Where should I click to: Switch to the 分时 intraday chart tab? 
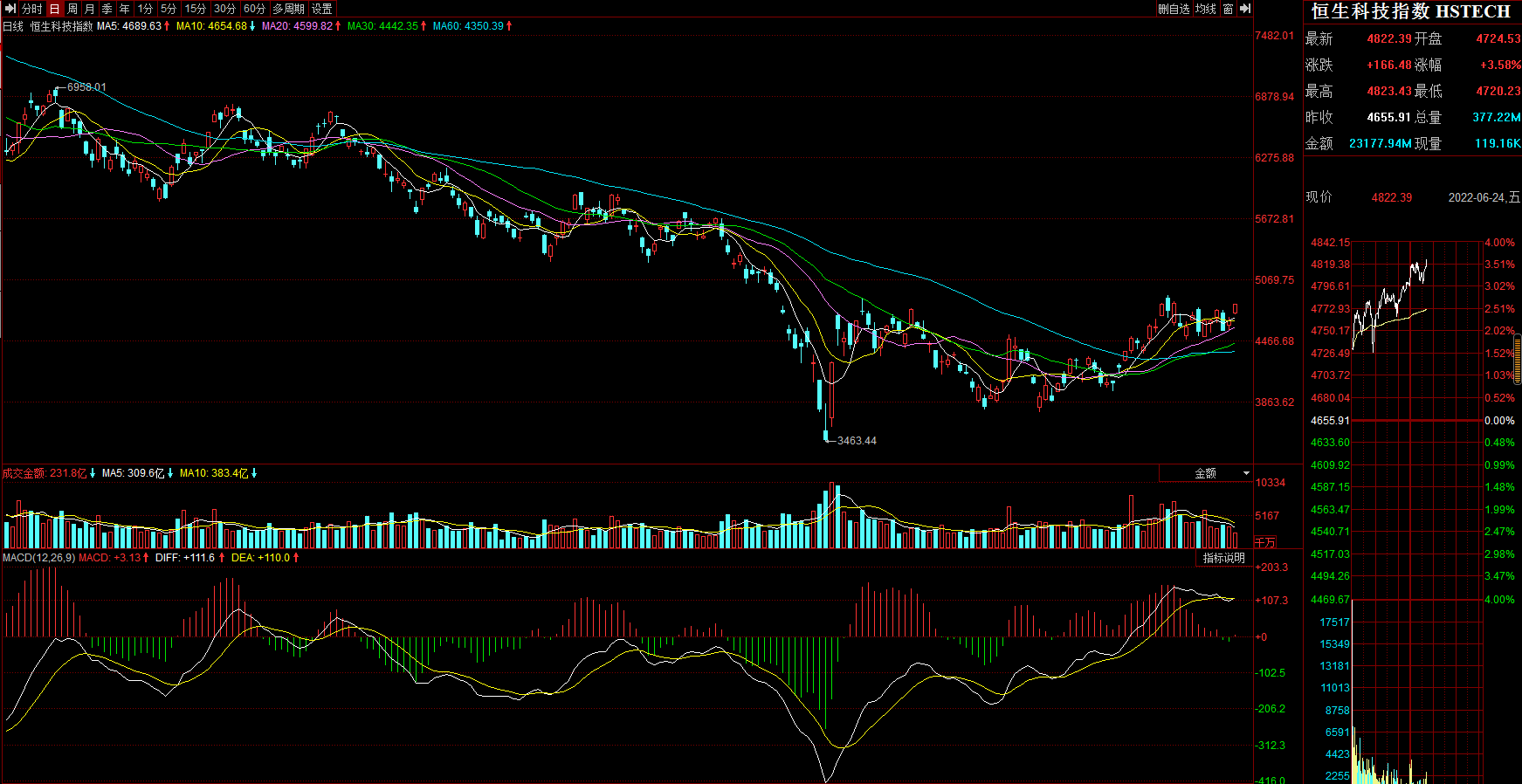[x=32, y=9]
